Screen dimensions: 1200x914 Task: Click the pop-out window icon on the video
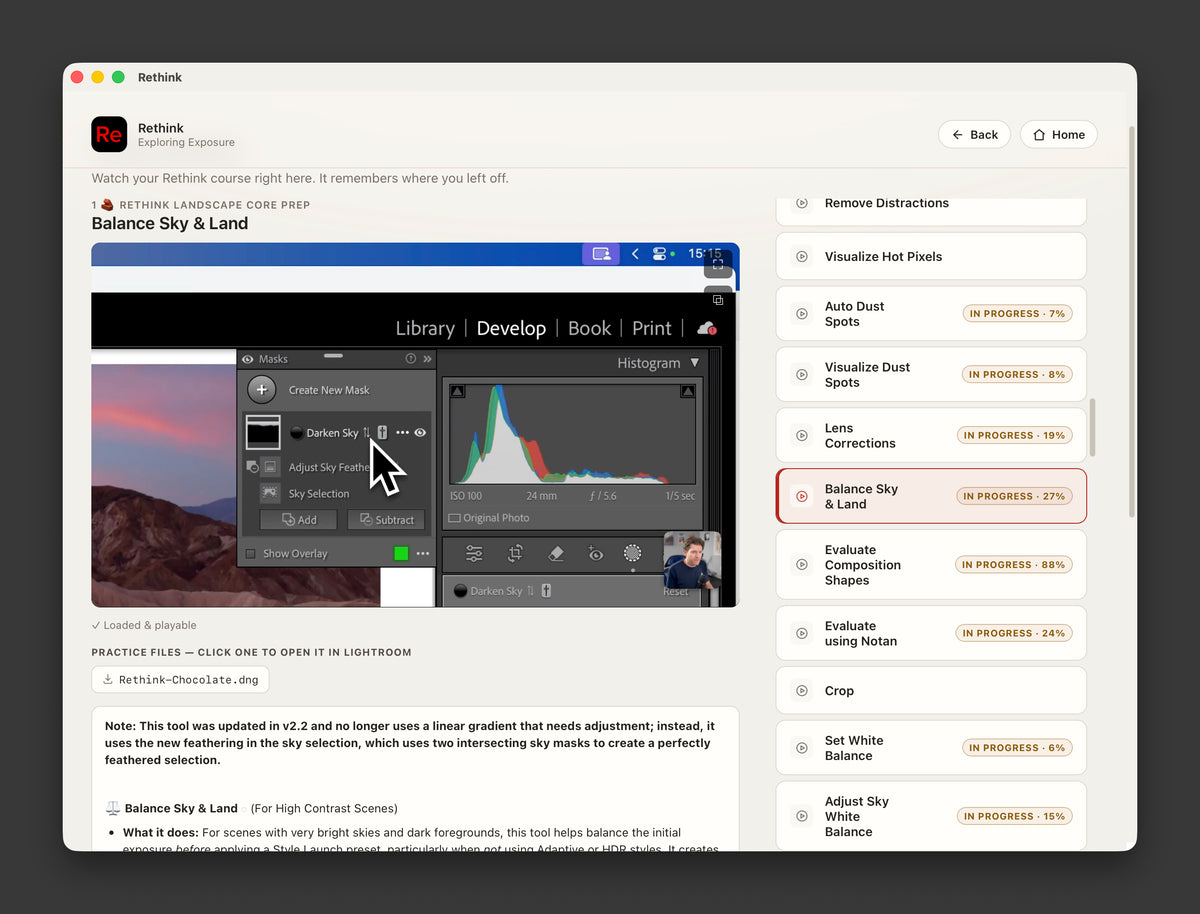click(718, 300)
